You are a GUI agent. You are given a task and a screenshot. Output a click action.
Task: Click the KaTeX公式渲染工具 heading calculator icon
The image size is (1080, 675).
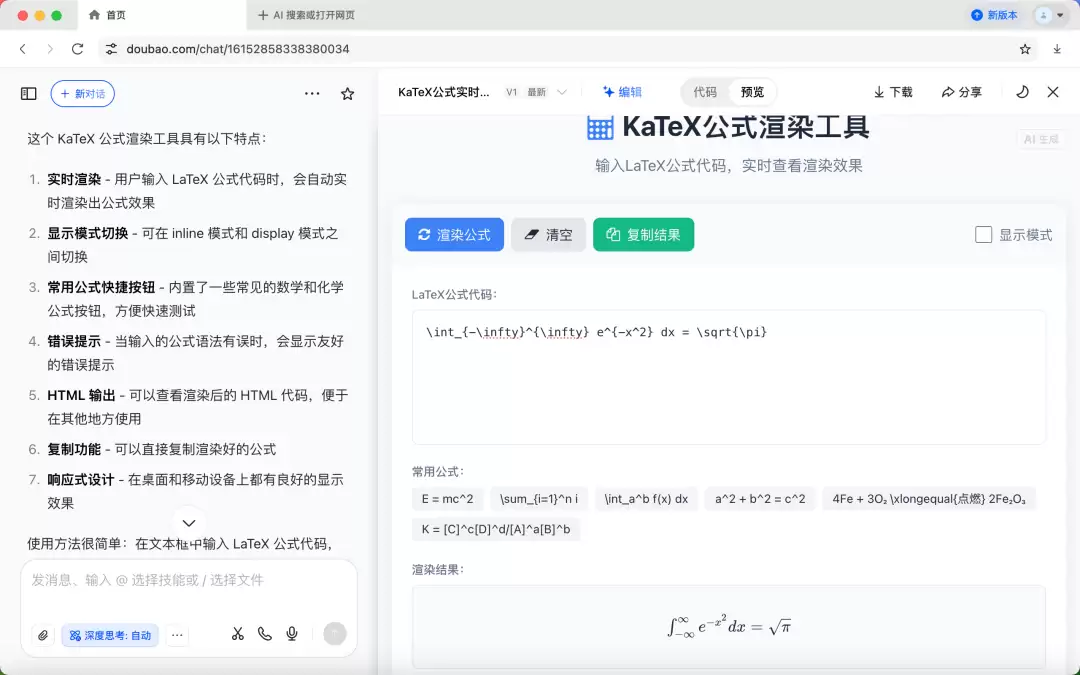point(599,127)
